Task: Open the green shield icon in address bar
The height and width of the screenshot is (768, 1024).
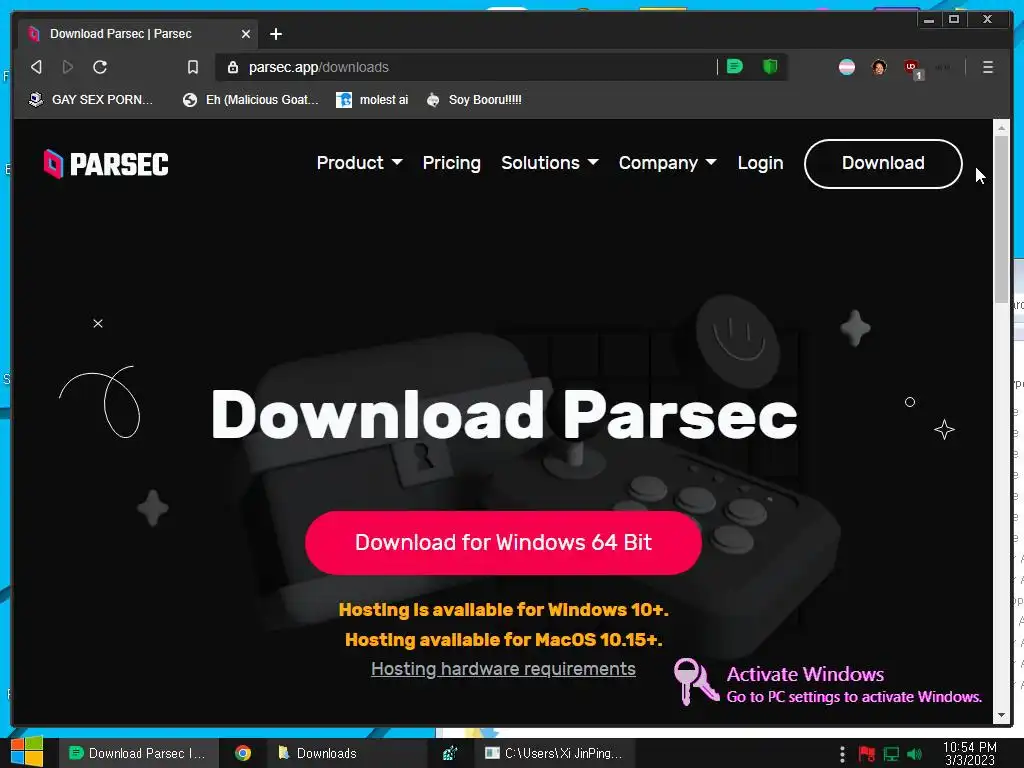Action: pos(771,67)
